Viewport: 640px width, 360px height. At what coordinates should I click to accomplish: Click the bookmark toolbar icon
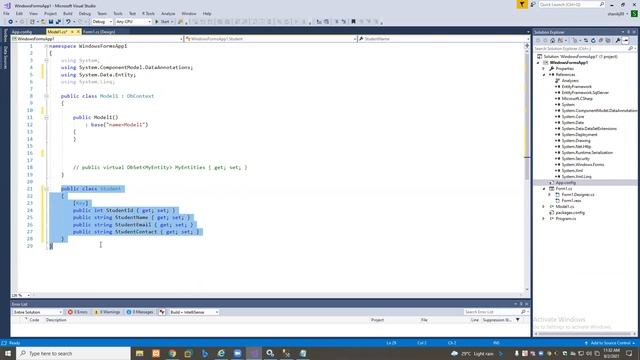[x=353, y=22]
